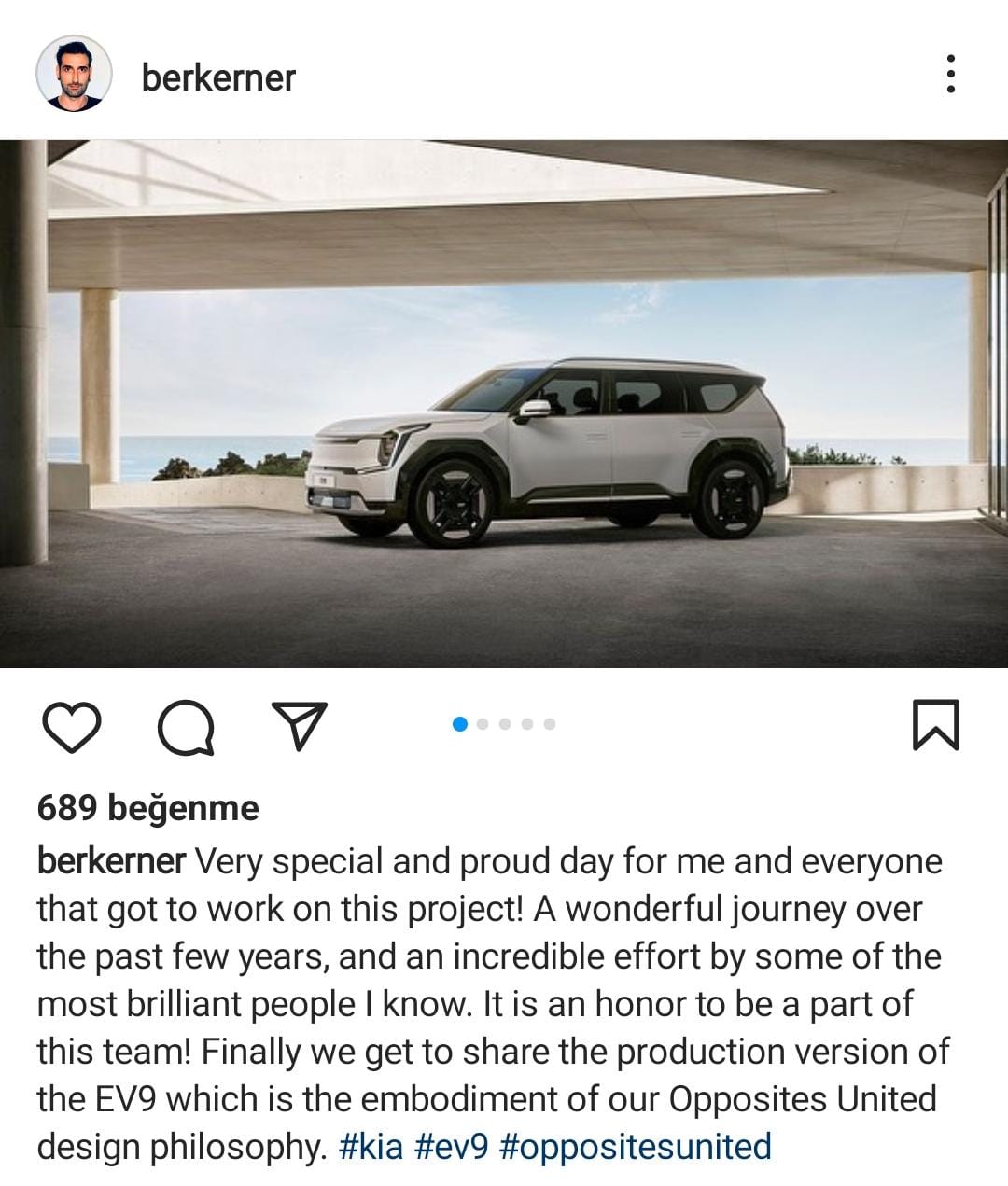Viewport: 1008px width, 1186px height.
Task: Open the #ev9 hashtag
Action: (451, 1146)
